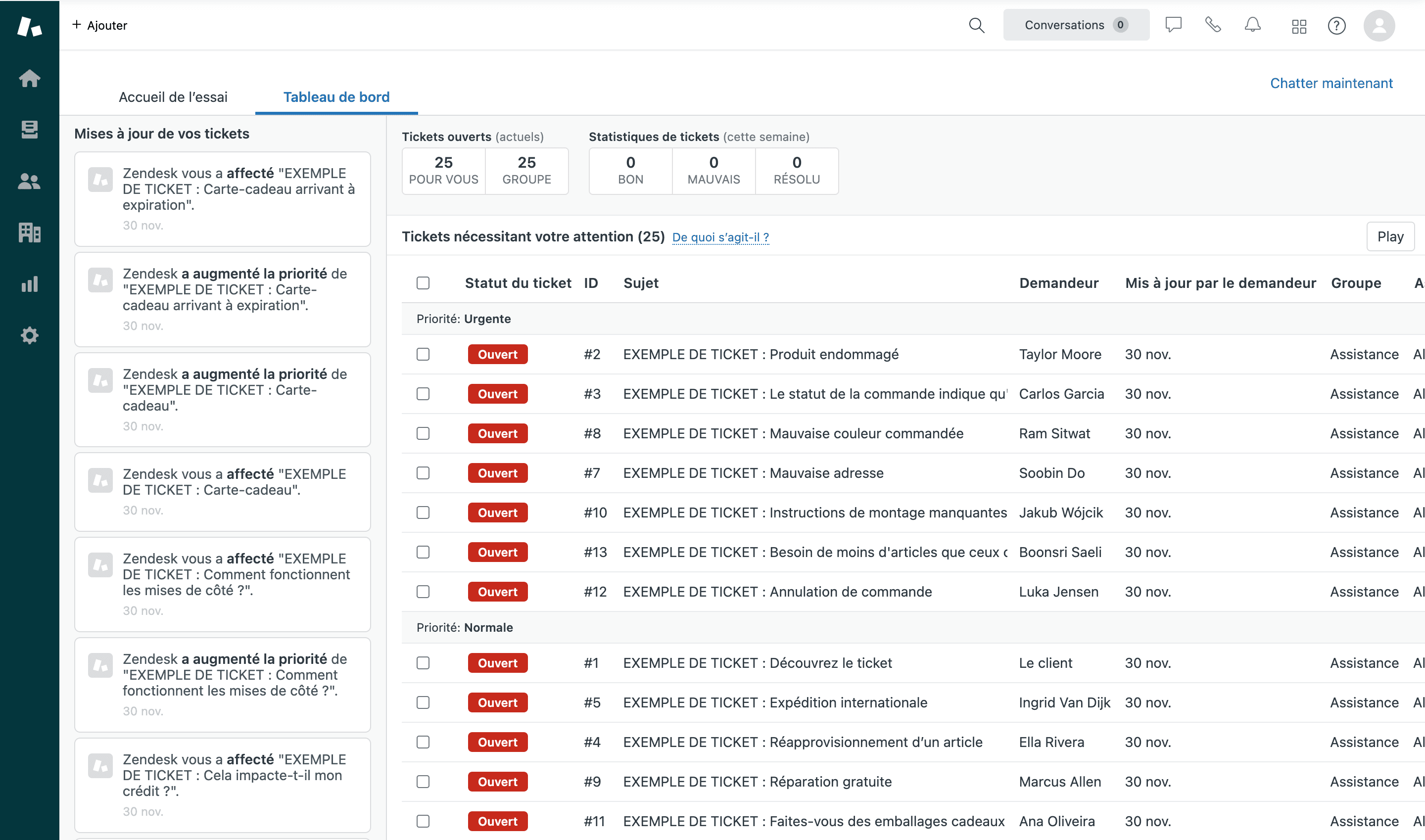Check the checkbox for ticket #2
Viewport: 1425px width, 840px height.
click(423, 353)
